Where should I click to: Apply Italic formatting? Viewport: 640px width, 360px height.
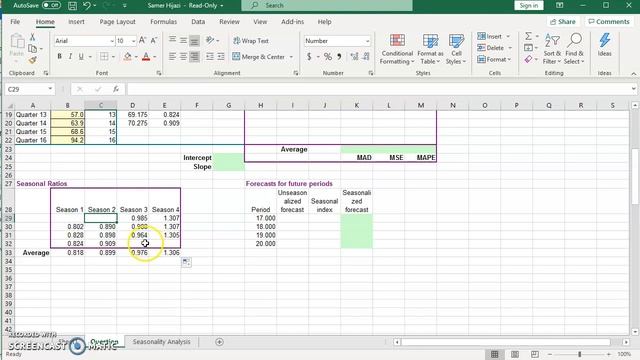click(70, 57)
